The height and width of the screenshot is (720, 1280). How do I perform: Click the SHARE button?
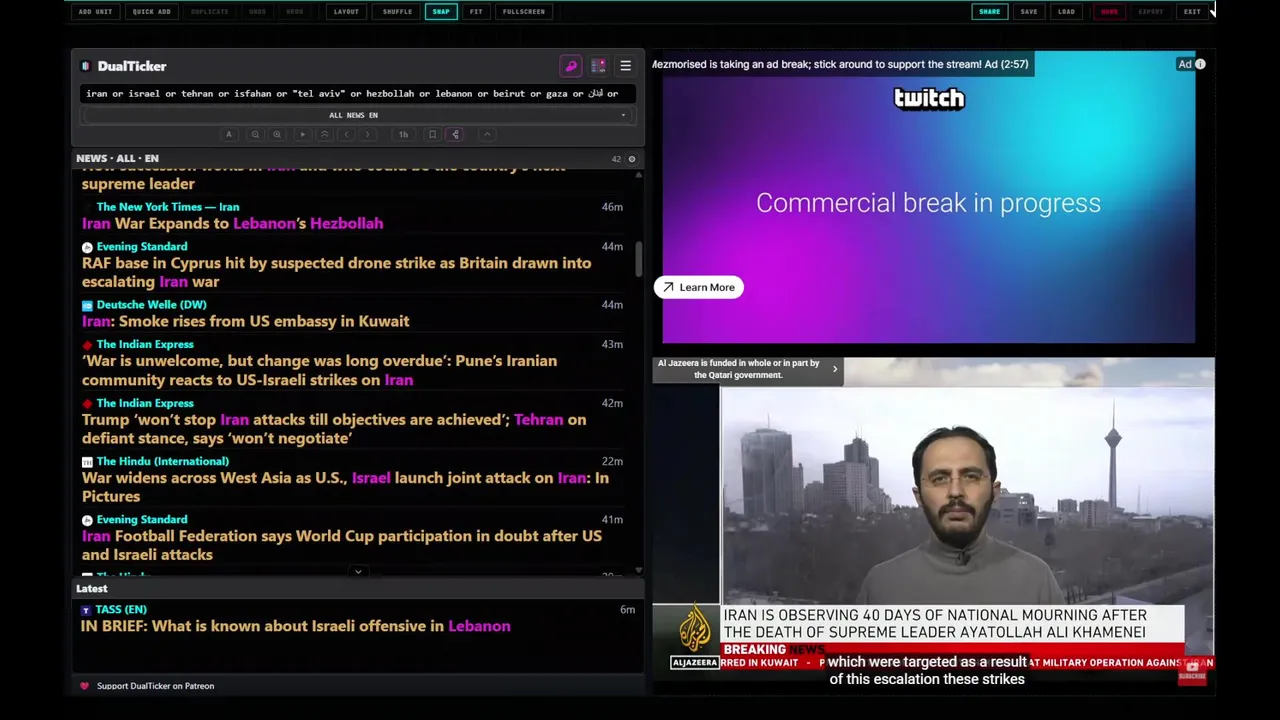(x=989, y=12)
